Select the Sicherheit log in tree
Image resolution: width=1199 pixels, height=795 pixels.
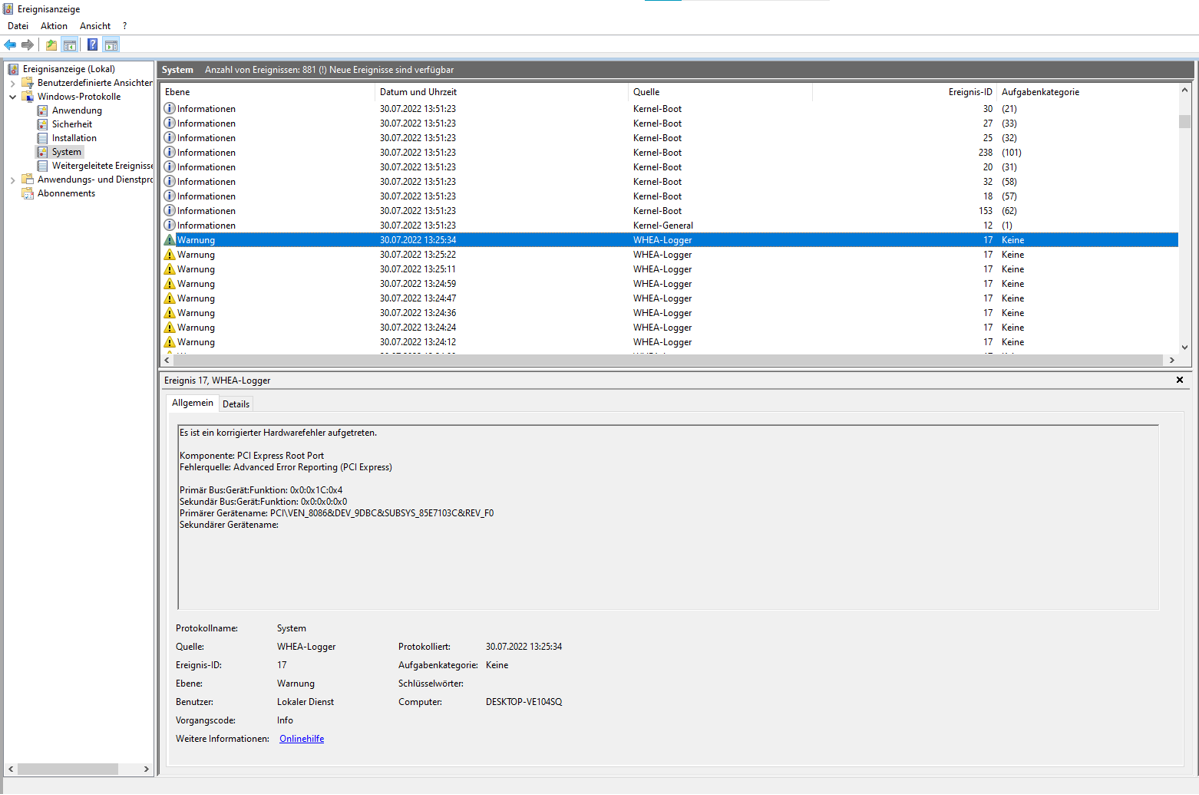pyautogui.click(x=72, y=124)
